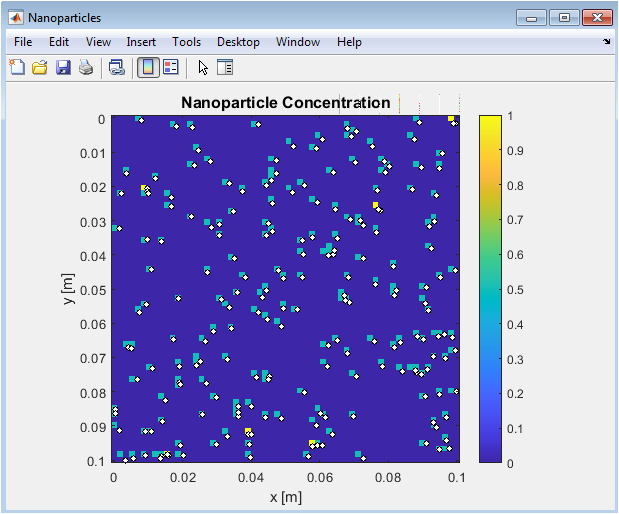Open the Edit menu
619x514 pixels.
59,42
